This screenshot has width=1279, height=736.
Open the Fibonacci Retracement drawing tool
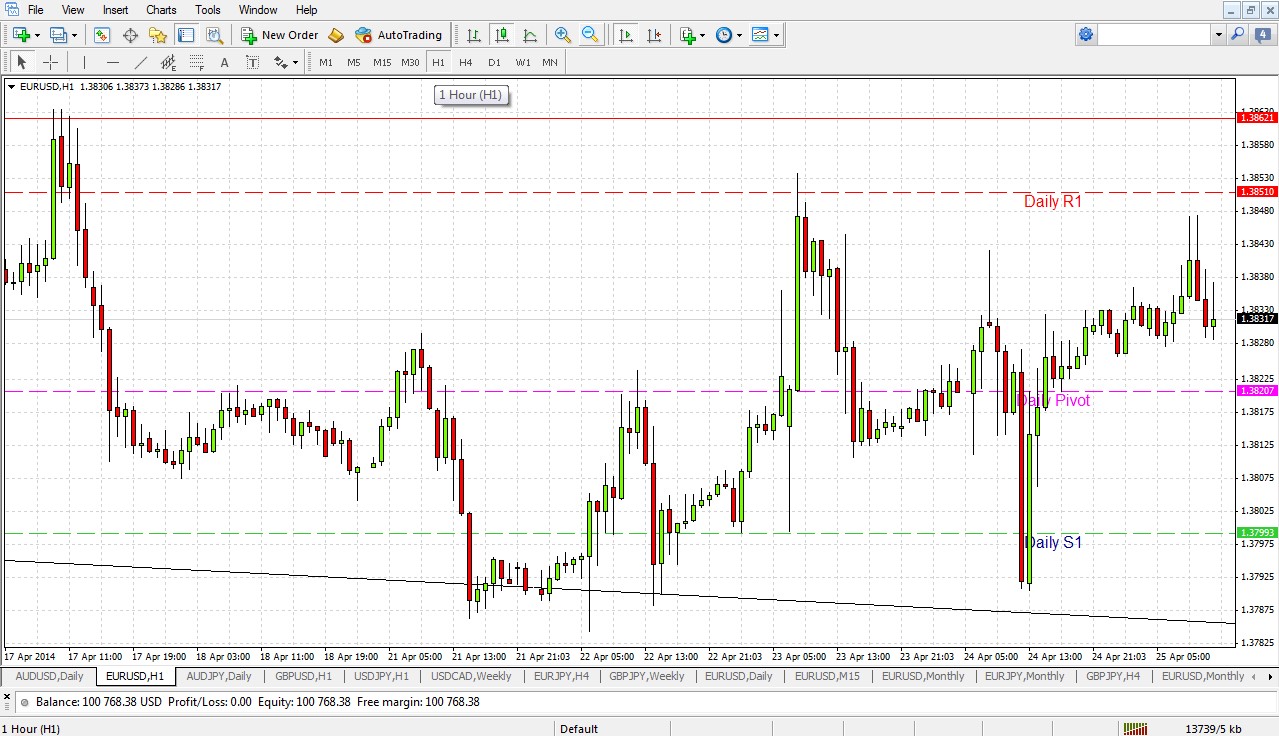pos(196,62)
